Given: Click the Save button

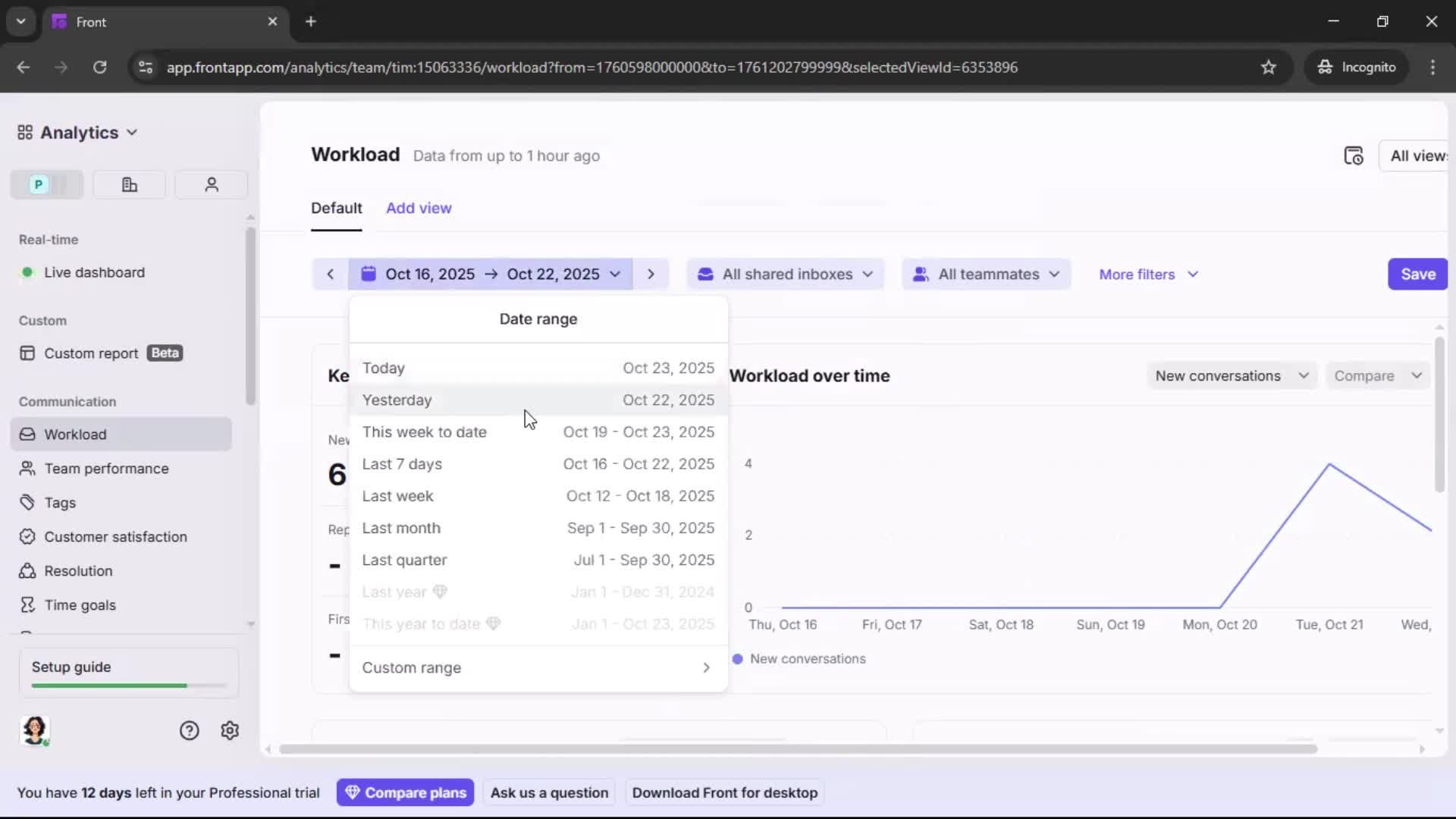Looking at the screenshot, I should 1417,274.
